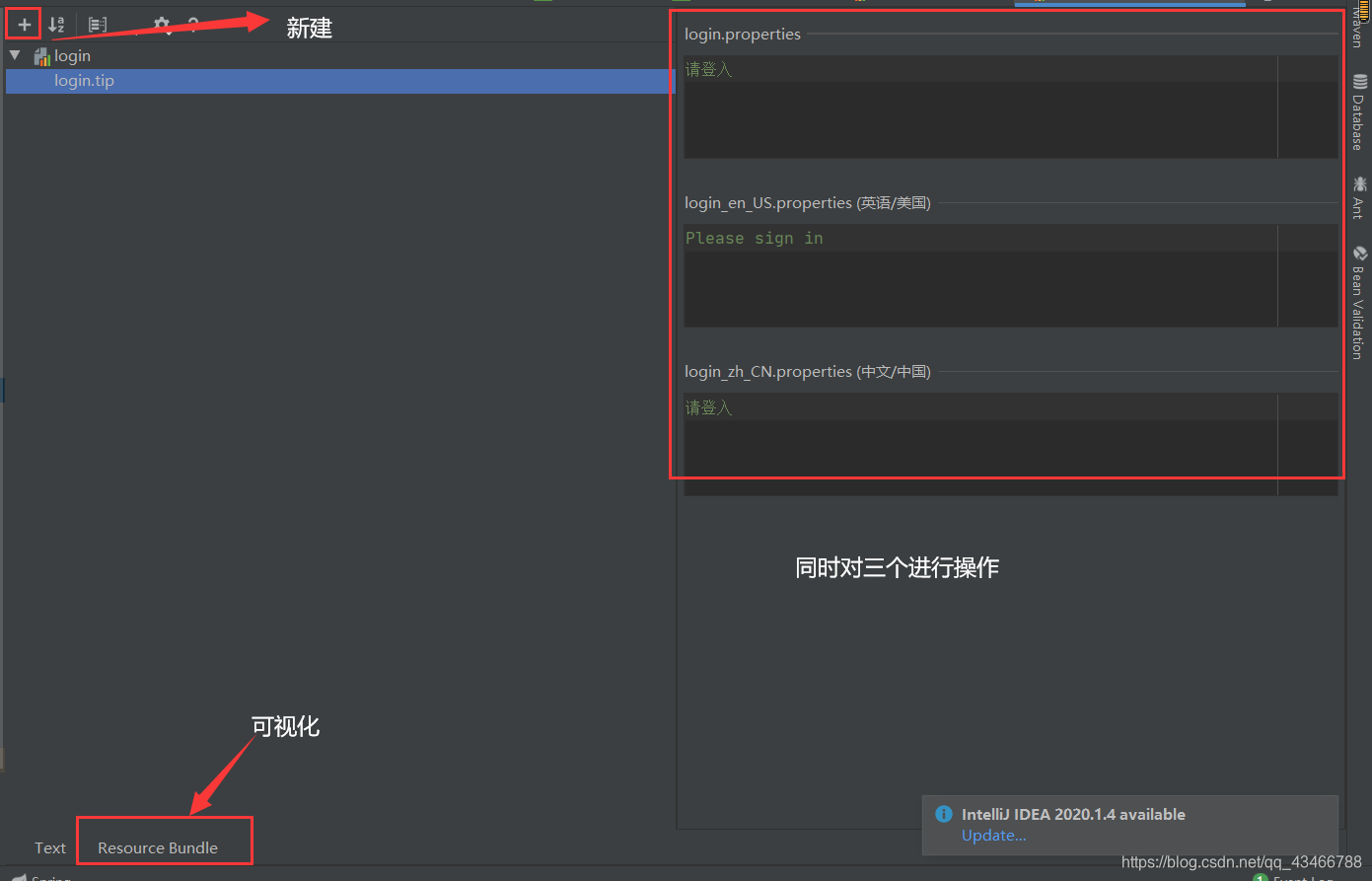Click the Ant bug icon in sidebar

point(1359,184)
